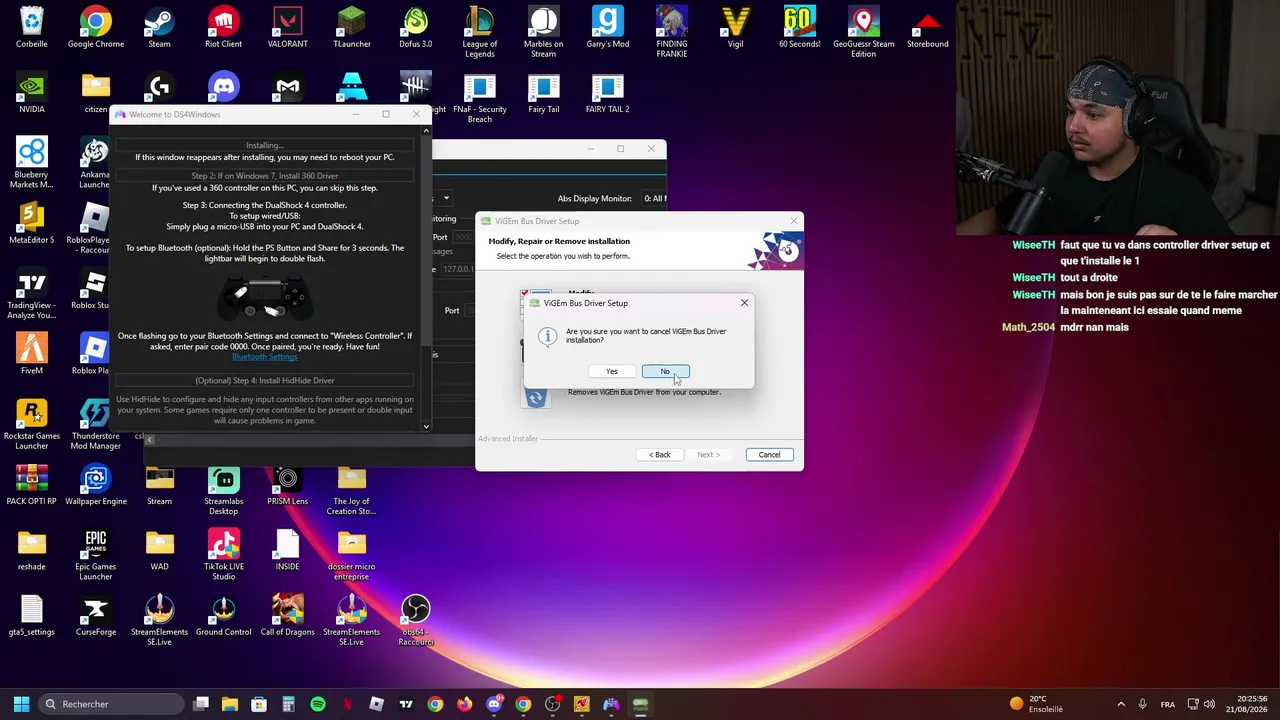This screenshot has width=1280, height=720.
Task: Open the INSIDE file on desktop
Action: point(287,550)
